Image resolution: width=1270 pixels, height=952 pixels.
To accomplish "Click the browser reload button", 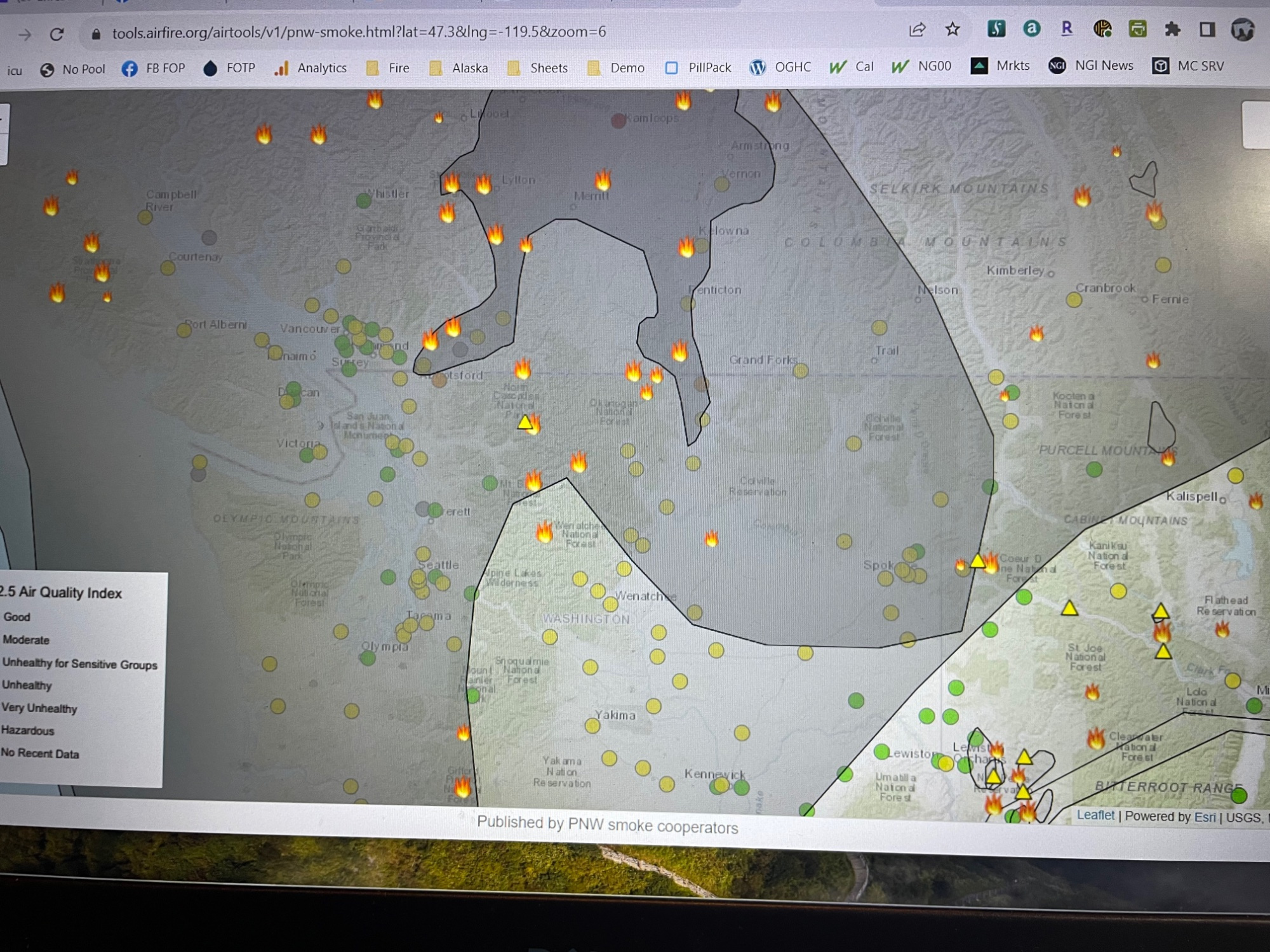I will click(x=57, y=34).
